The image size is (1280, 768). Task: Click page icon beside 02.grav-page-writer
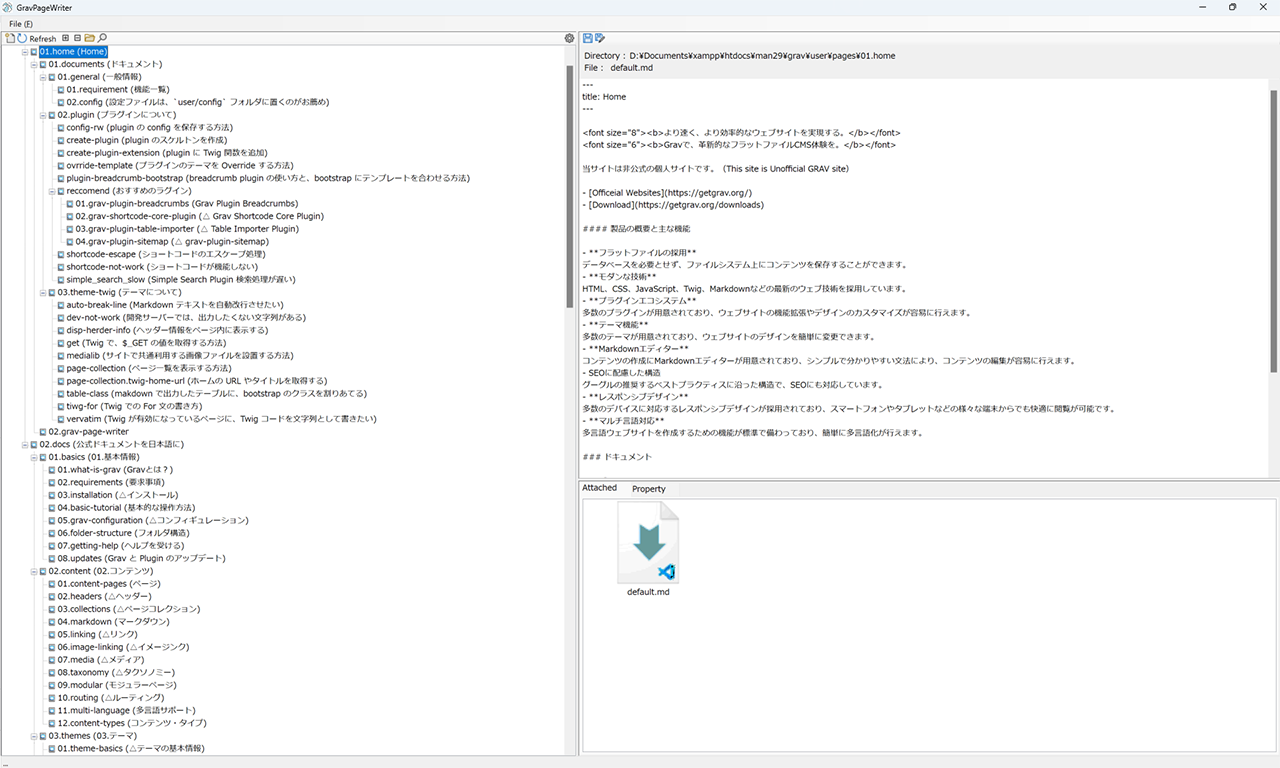(x=43, y=431)
